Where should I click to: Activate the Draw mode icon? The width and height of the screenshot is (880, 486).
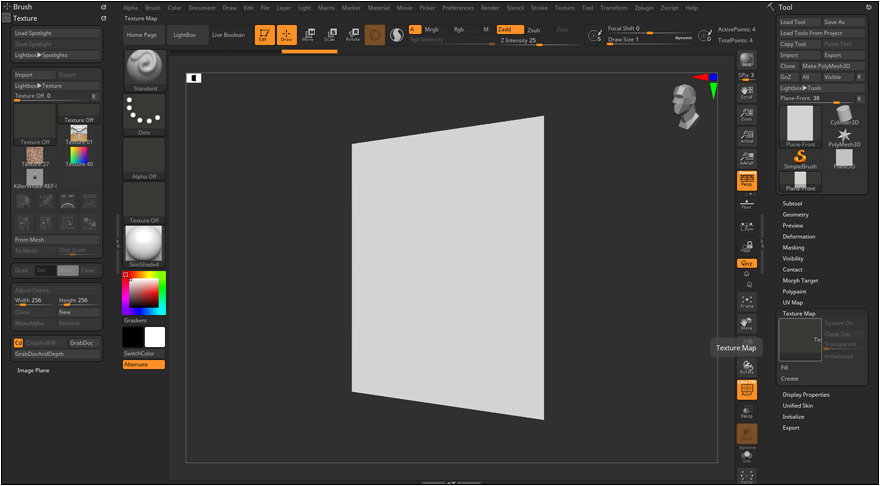[x=286, y=35]
